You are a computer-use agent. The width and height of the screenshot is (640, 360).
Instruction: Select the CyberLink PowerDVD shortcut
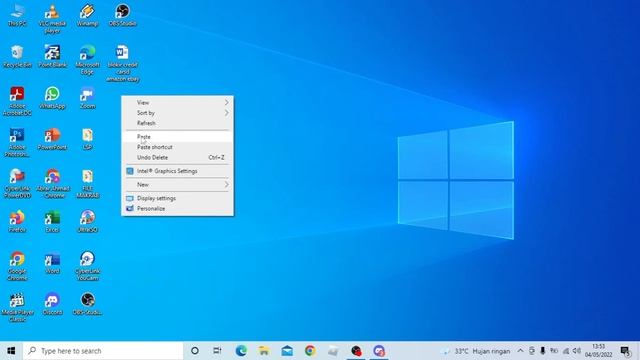pyautogui.click(x=17, y=184)
